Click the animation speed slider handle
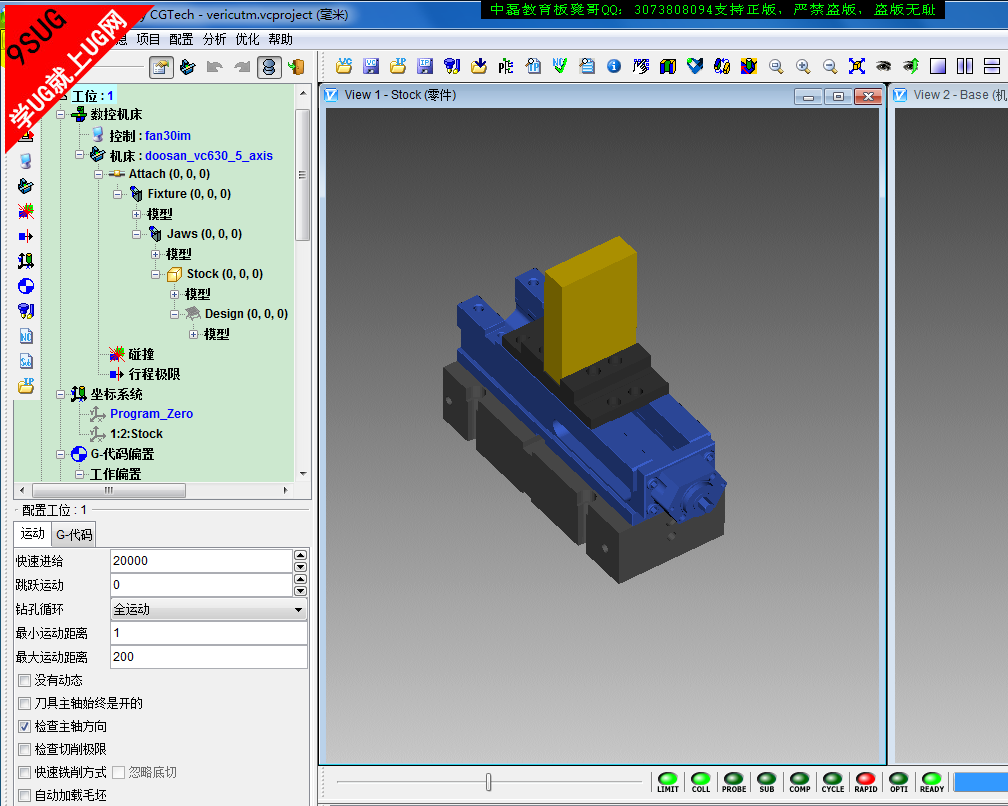This screenshot has width=1008, height=806. 489,782
